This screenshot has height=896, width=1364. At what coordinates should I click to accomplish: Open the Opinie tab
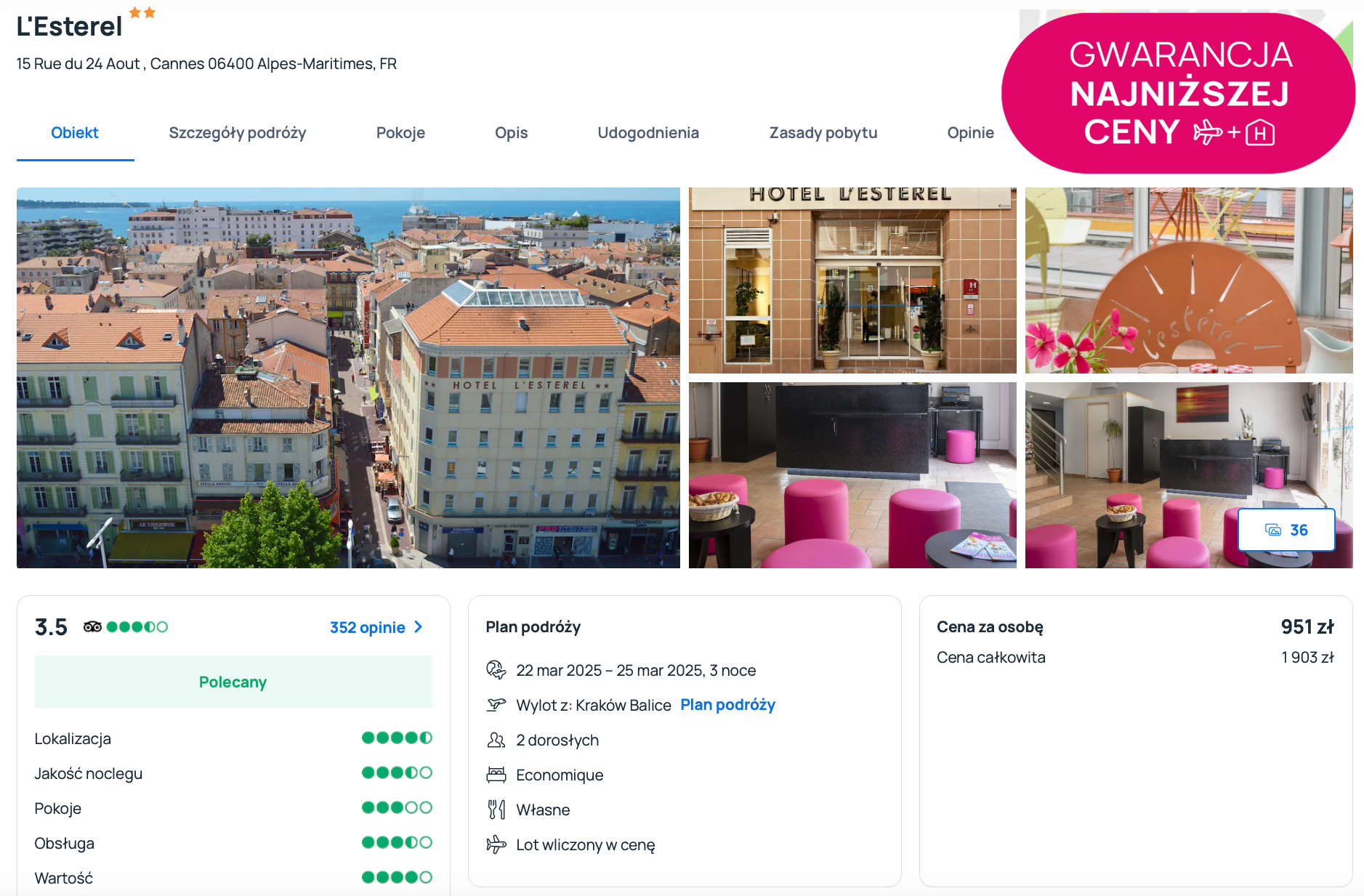coord(970,133)
